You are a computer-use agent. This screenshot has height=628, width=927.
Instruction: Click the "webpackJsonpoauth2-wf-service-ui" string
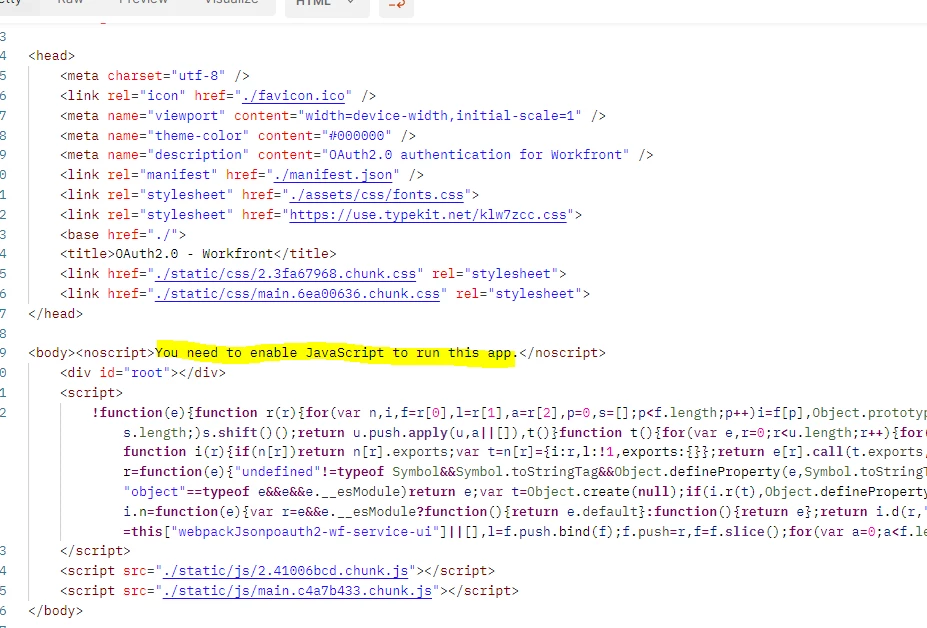[305, 532]
